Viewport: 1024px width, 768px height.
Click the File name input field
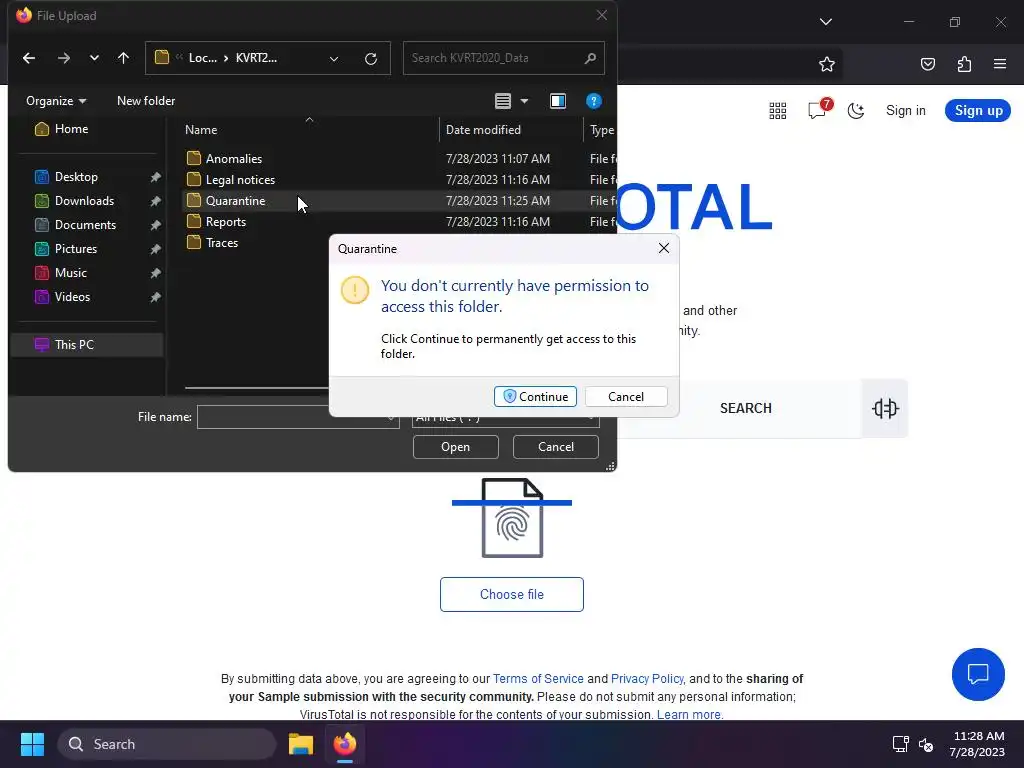[x=298, y=417]
